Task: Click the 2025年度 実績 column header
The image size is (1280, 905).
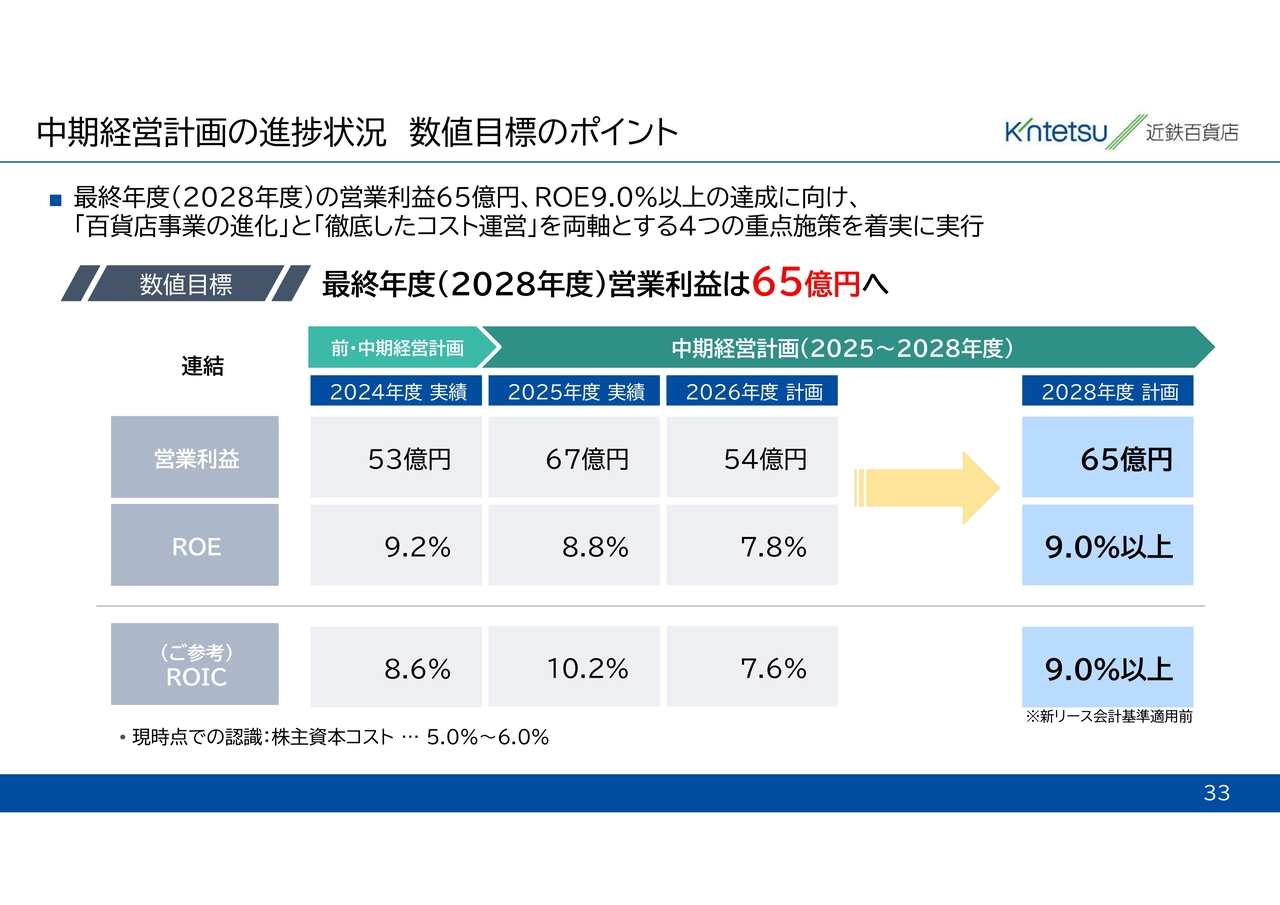Action: [x=574, y=392]
